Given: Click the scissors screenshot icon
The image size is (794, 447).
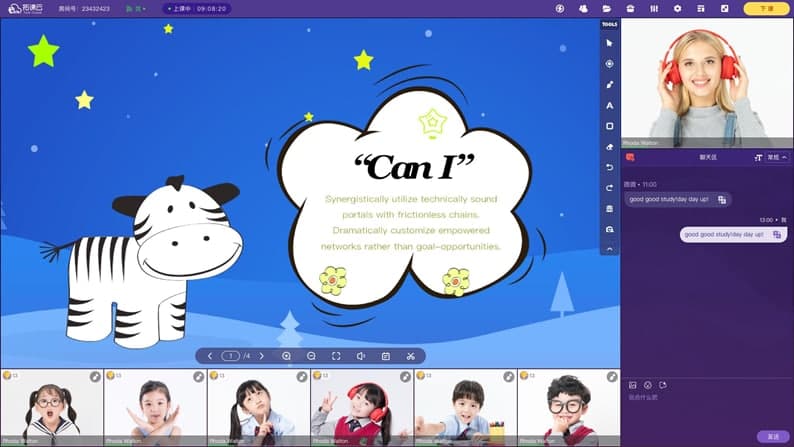Looking at the screenshot, I should (410, 356).
